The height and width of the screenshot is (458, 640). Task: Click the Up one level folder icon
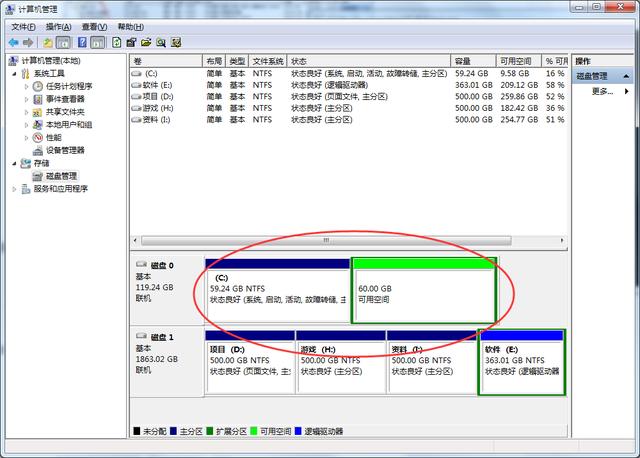click(47, 43)
